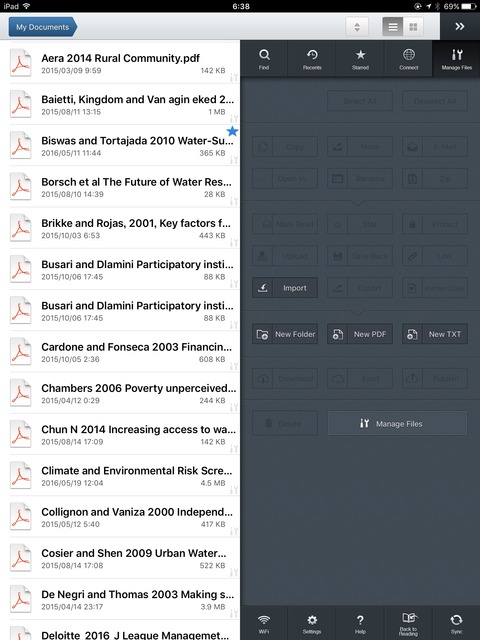
Task: Click the Import button
Action: [x=285, y=288]
